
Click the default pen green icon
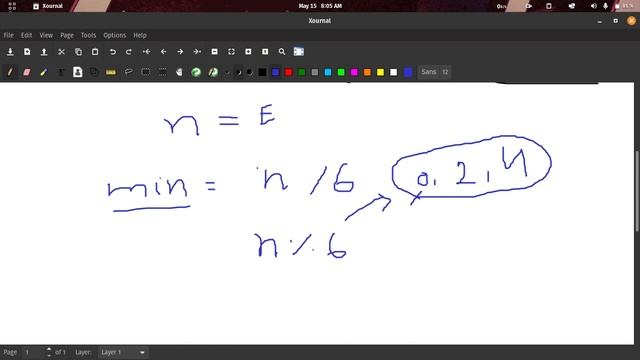[213, 72]
